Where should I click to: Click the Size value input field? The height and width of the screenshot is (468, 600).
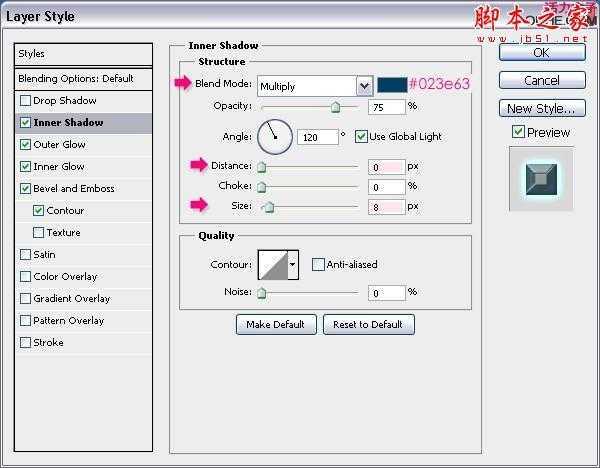tap(385, 206)
